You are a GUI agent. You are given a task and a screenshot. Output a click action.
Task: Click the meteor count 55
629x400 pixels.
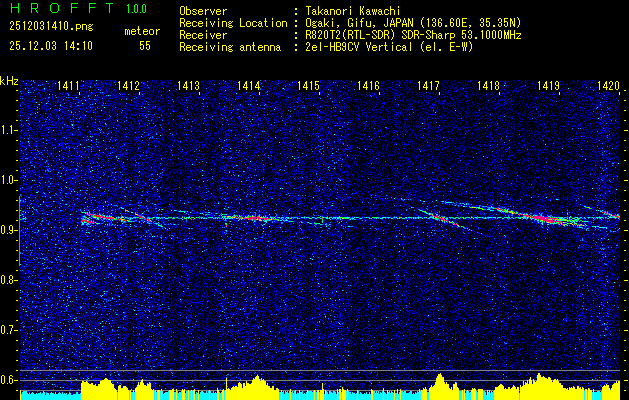coord(145,46)
